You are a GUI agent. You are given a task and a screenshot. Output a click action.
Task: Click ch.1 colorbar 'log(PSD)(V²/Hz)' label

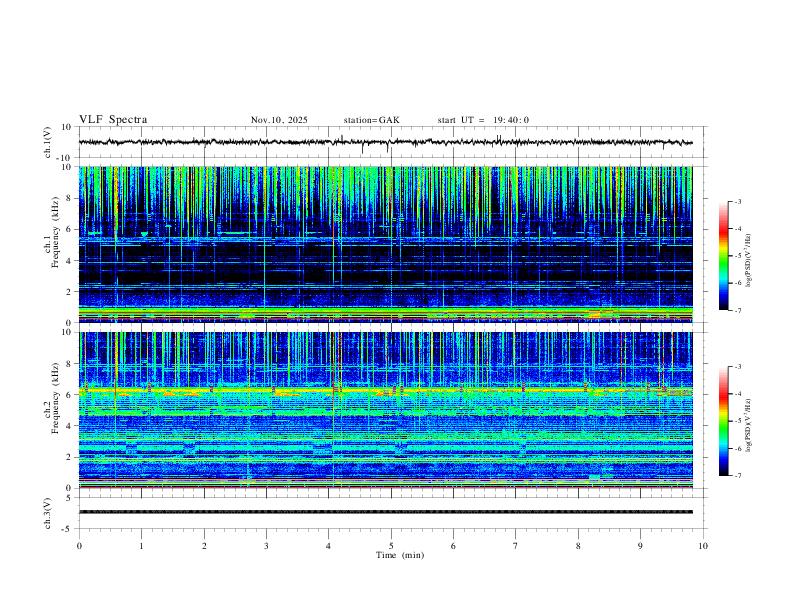(749, 261)
